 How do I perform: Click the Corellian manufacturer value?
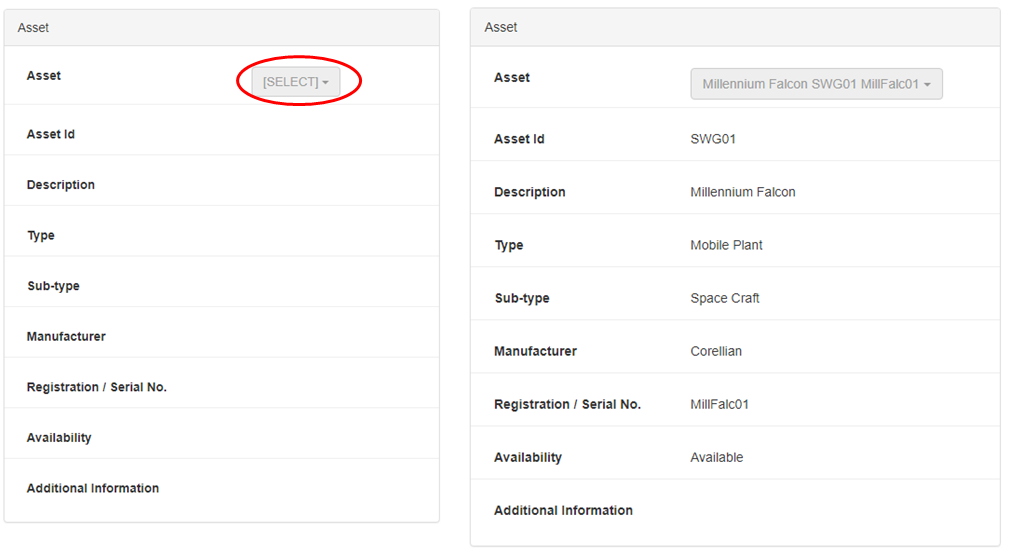coord(716,351)
